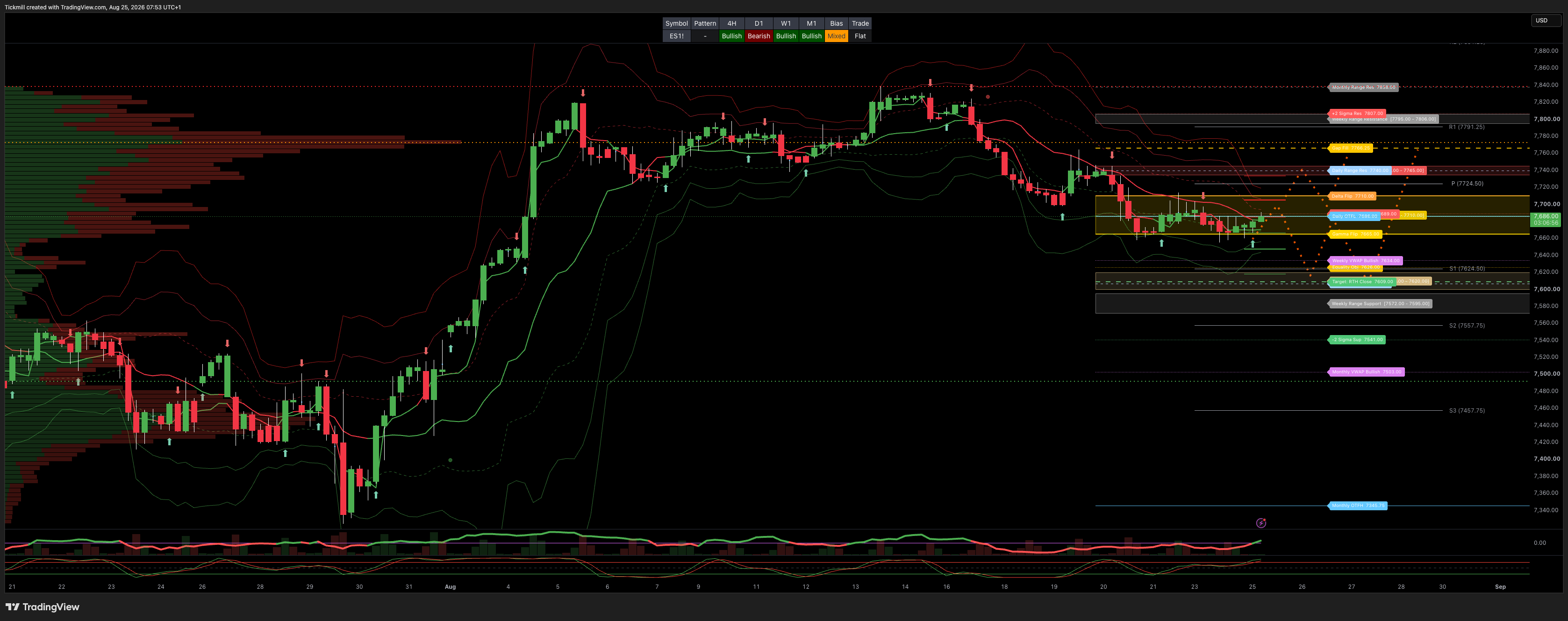Click the W1 header cell
This screenshot has height=621, width=1568.
786,24
